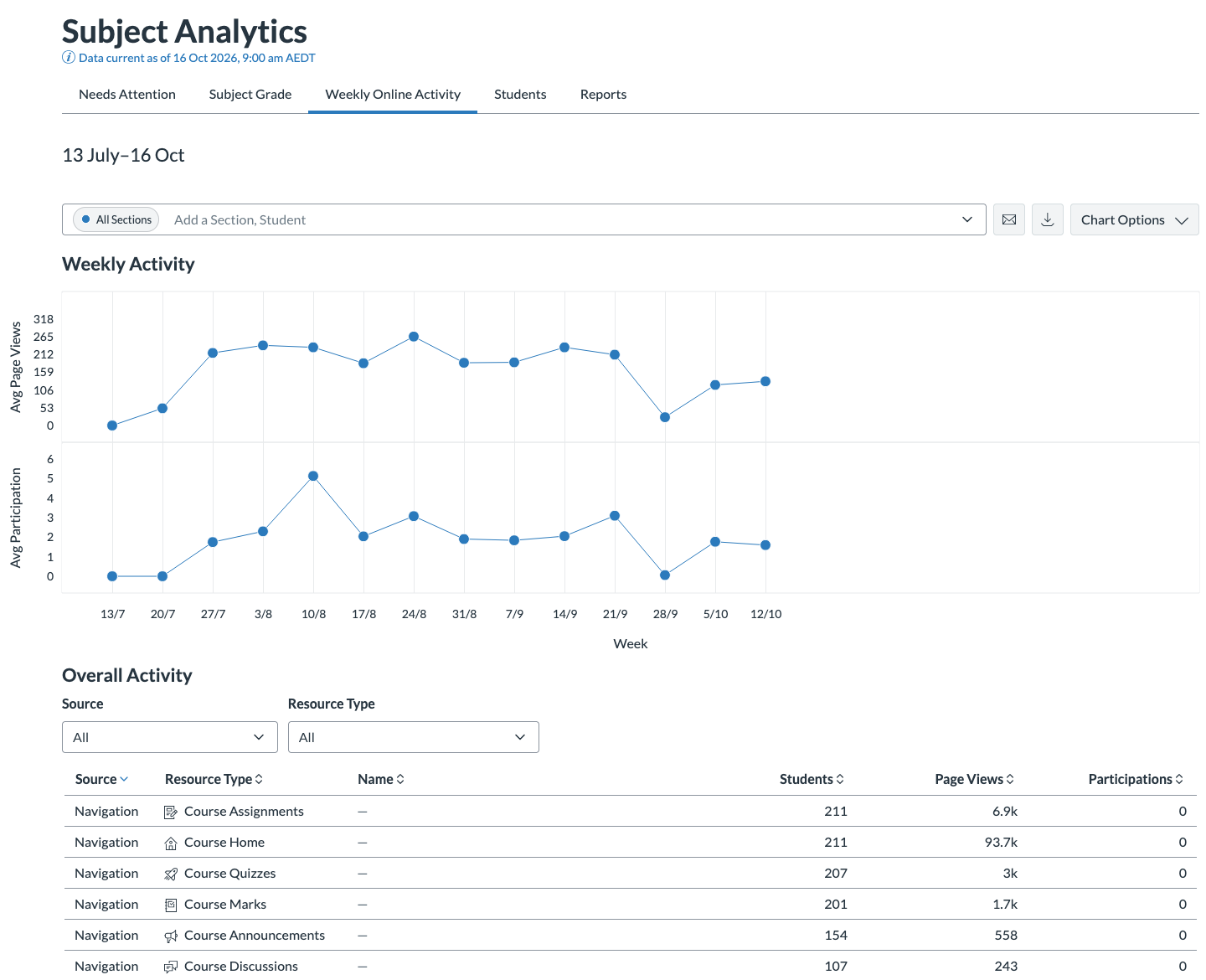Expand the section filter chevron

point(967,219)
